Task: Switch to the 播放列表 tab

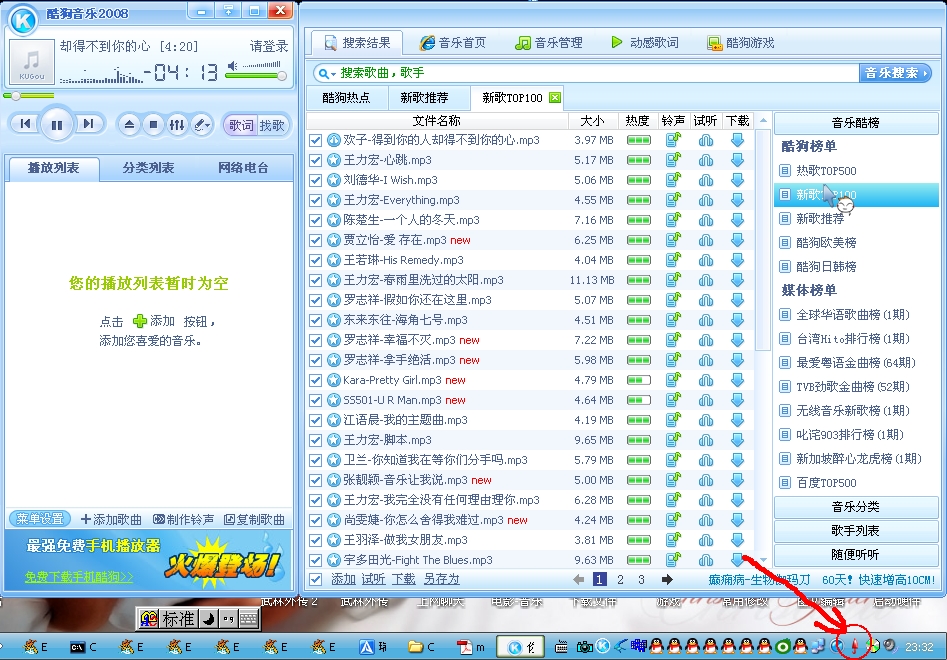Action: [53, 167]
